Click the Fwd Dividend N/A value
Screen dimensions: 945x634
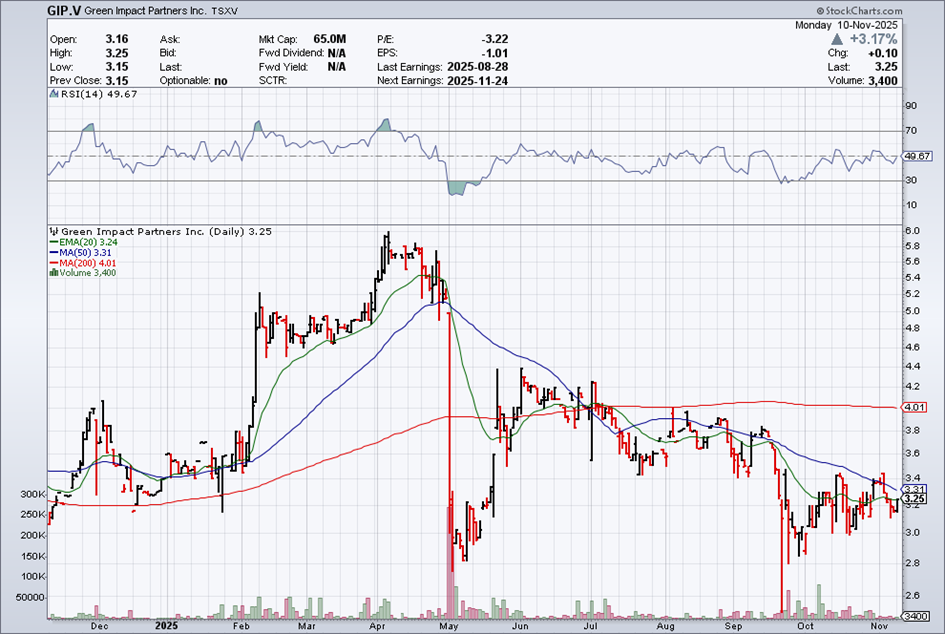click(x=337, y=53)
